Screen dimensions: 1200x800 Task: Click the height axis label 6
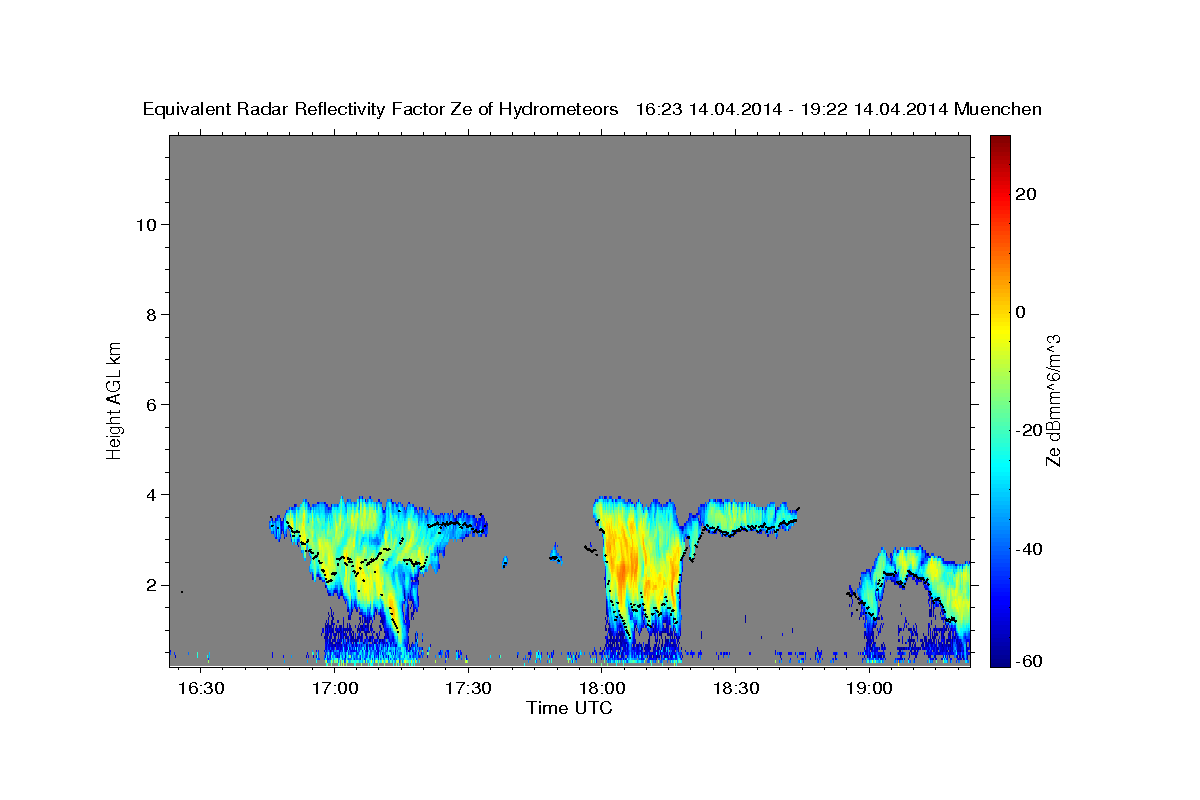tap(153, 404)
